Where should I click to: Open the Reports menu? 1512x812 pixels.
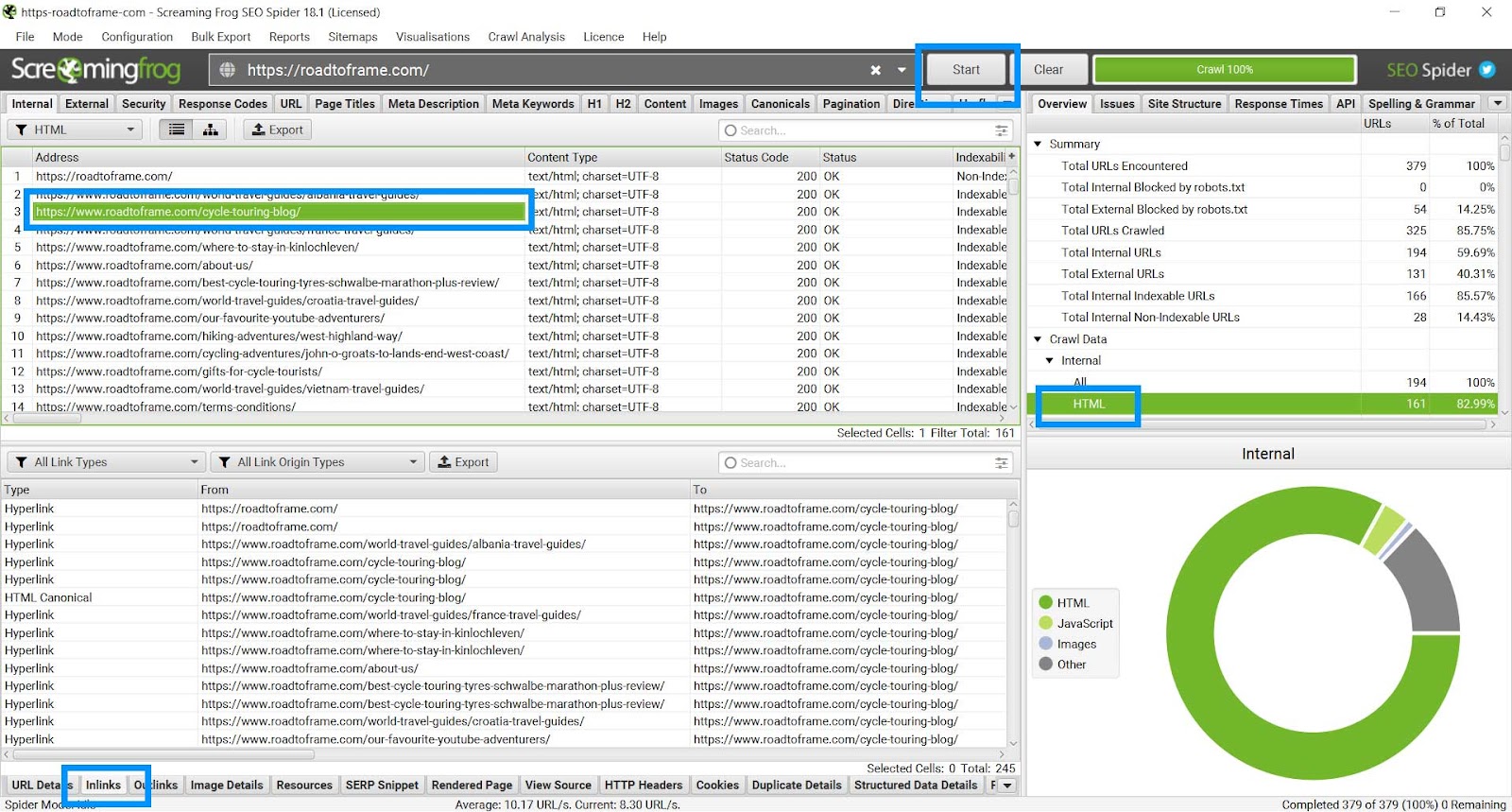289,37
